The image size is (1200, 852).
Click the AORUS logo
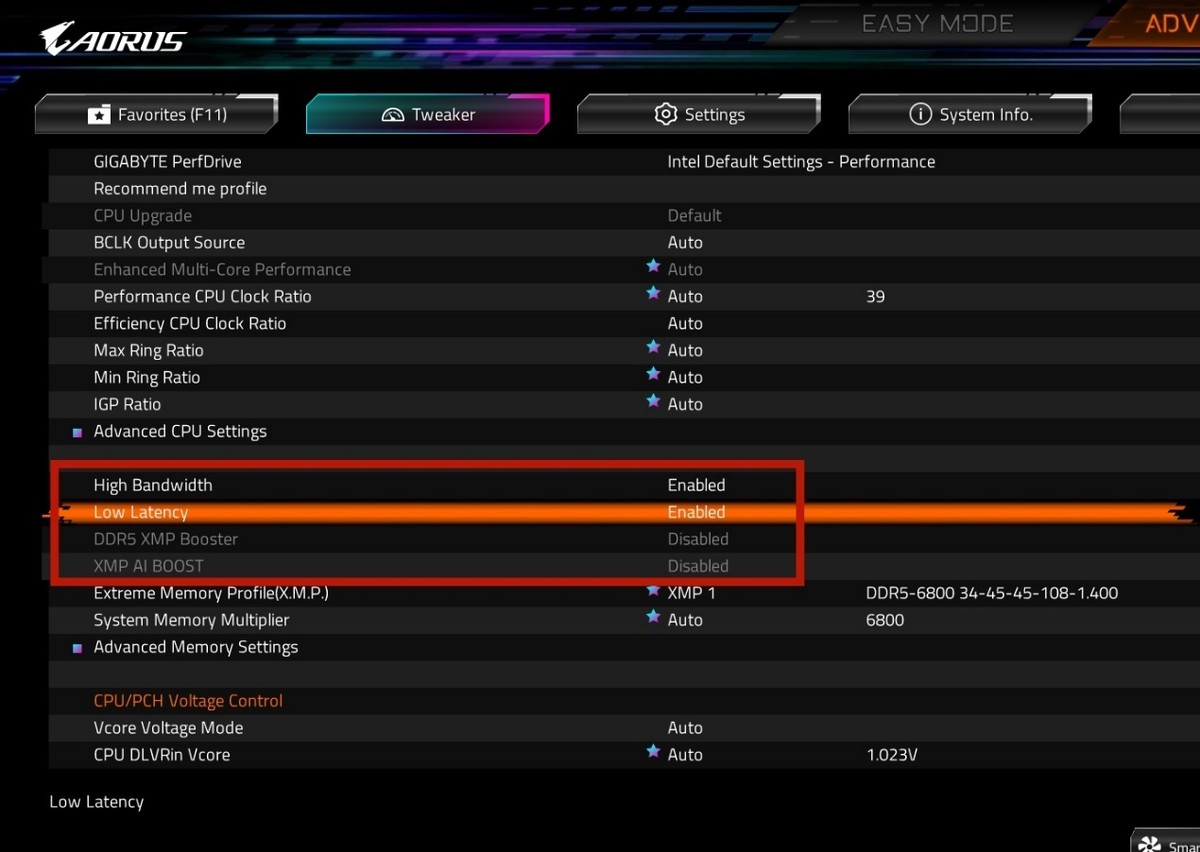point(113,39)
